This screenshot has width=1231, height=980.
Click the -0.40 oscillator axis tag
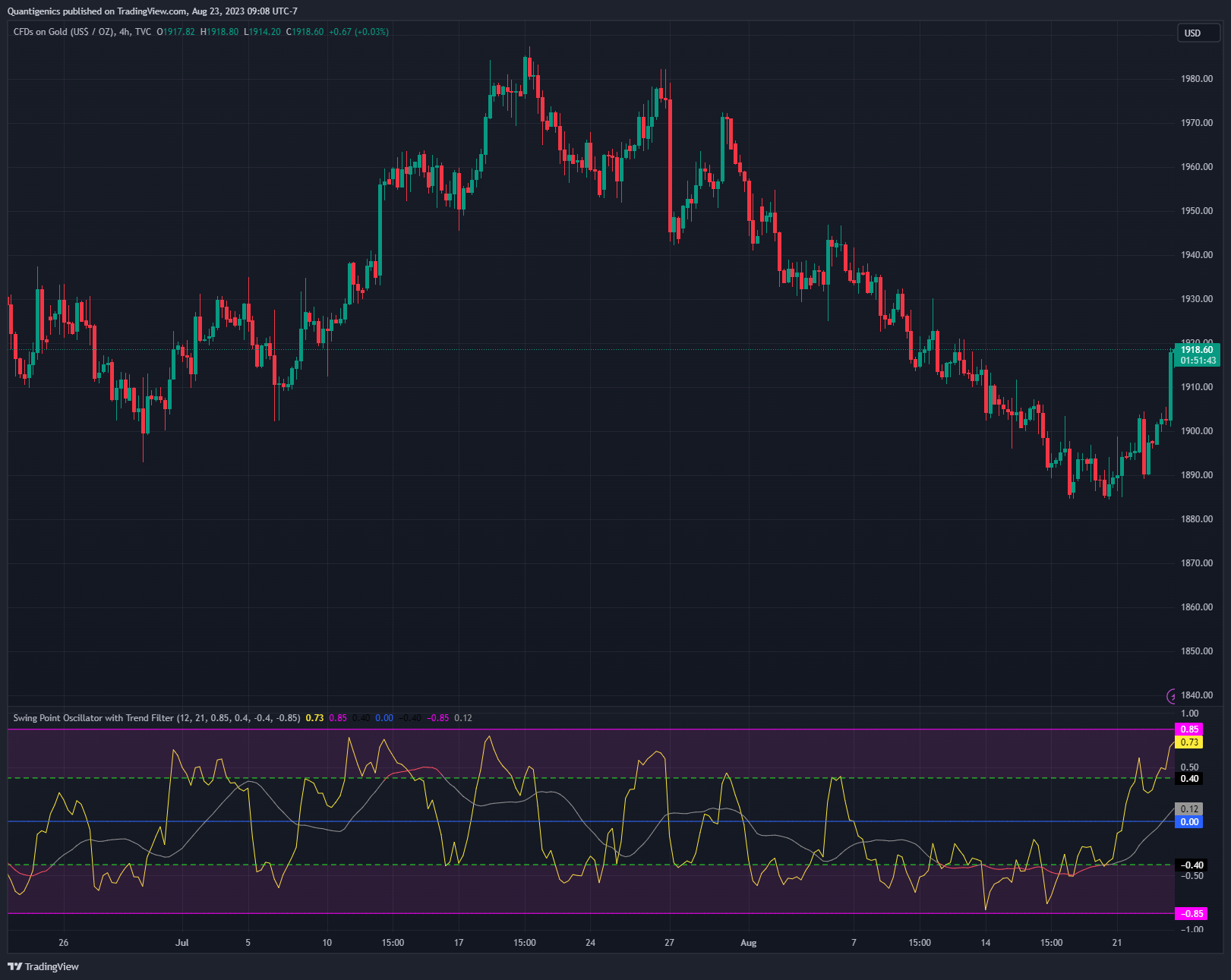point(1191,865)
